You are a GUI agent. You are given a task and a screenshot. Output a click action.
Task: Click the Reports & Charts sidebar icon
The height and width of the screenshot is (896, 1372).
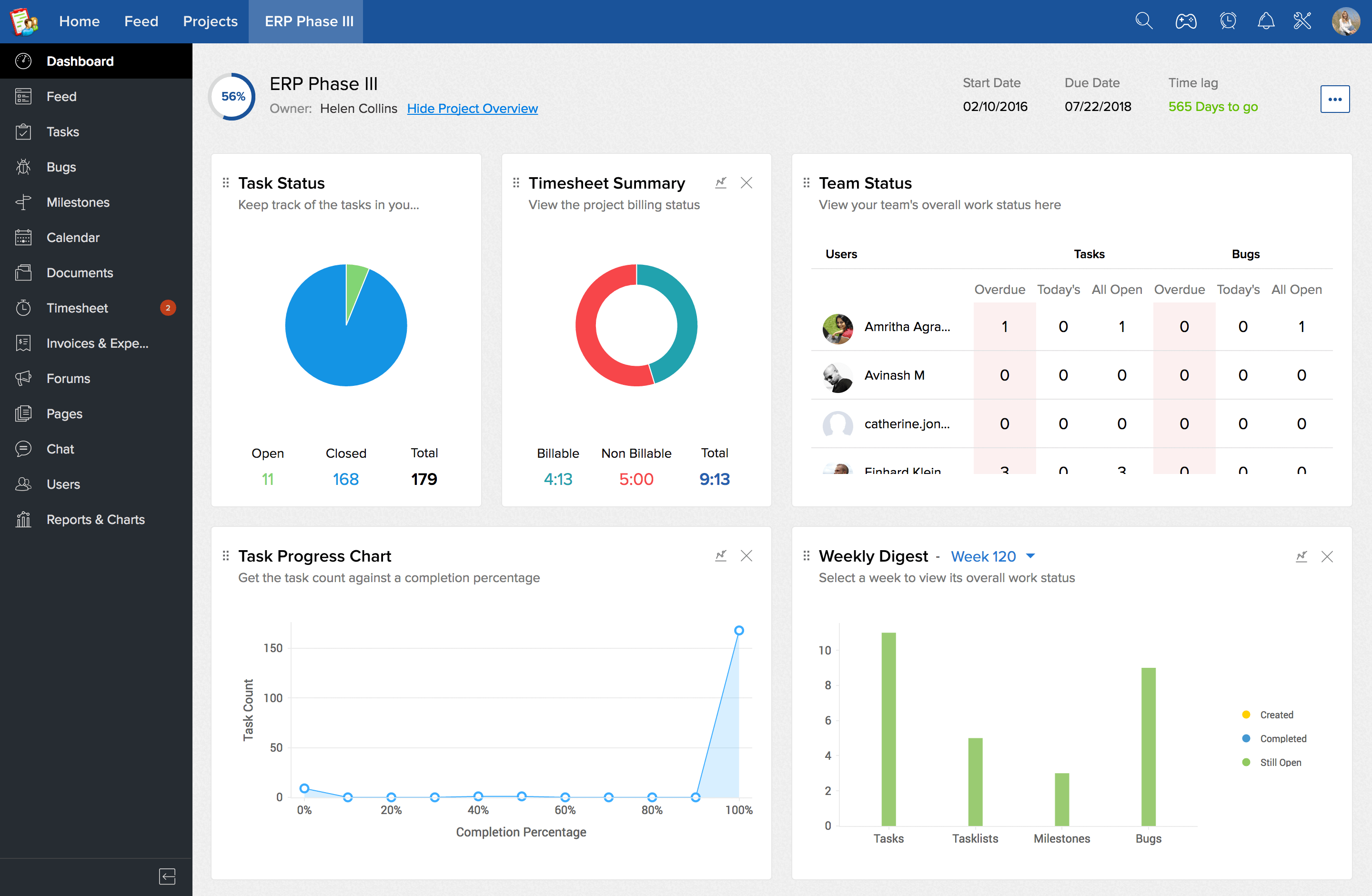pyautogui.click(x=24, y=519)
